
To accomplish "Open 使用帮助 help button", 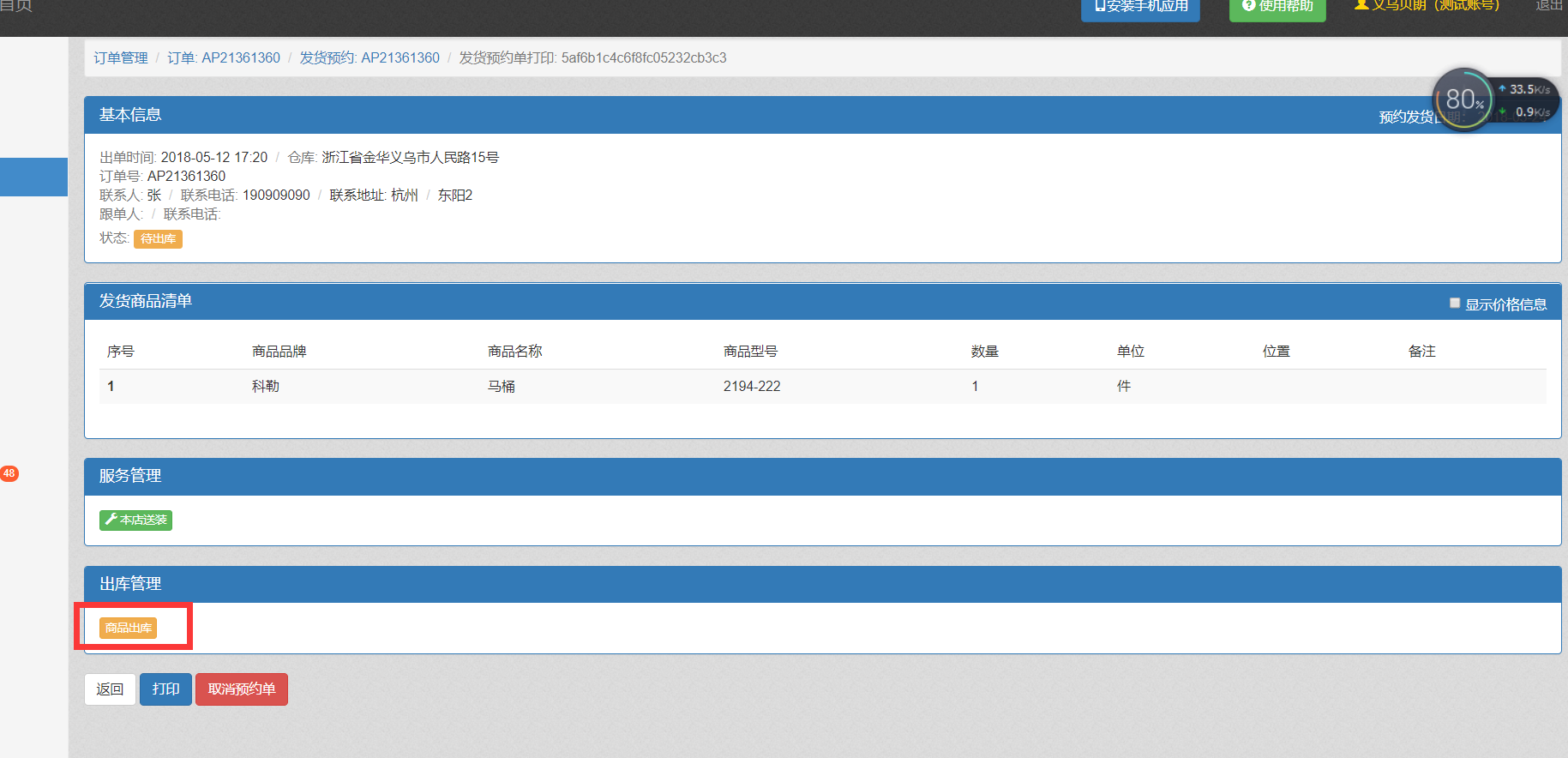I will pyautogui.click(x=1277, y=7).
